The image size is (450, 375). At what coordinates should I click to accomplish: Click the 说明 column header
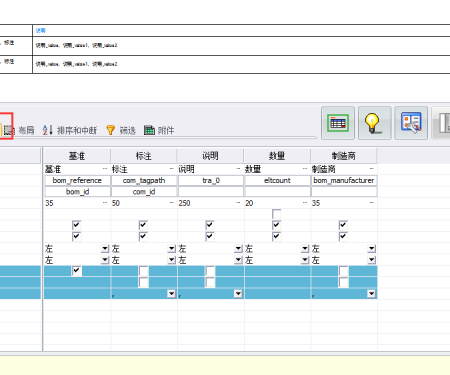pyautogui.click(x=210, y=156)
